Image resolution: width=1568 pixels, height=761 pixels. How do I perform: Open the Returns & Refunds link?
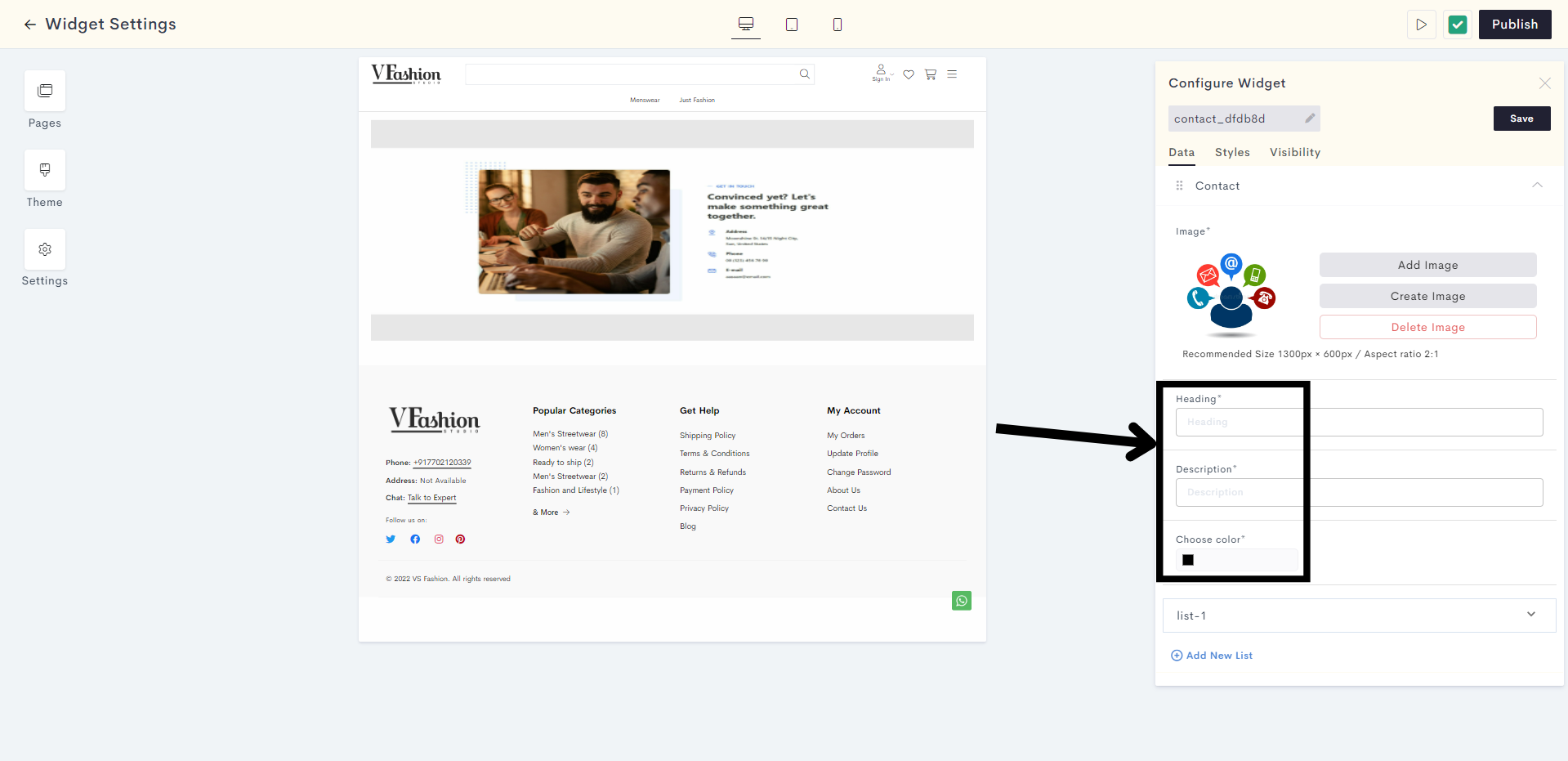click(713, 472)
